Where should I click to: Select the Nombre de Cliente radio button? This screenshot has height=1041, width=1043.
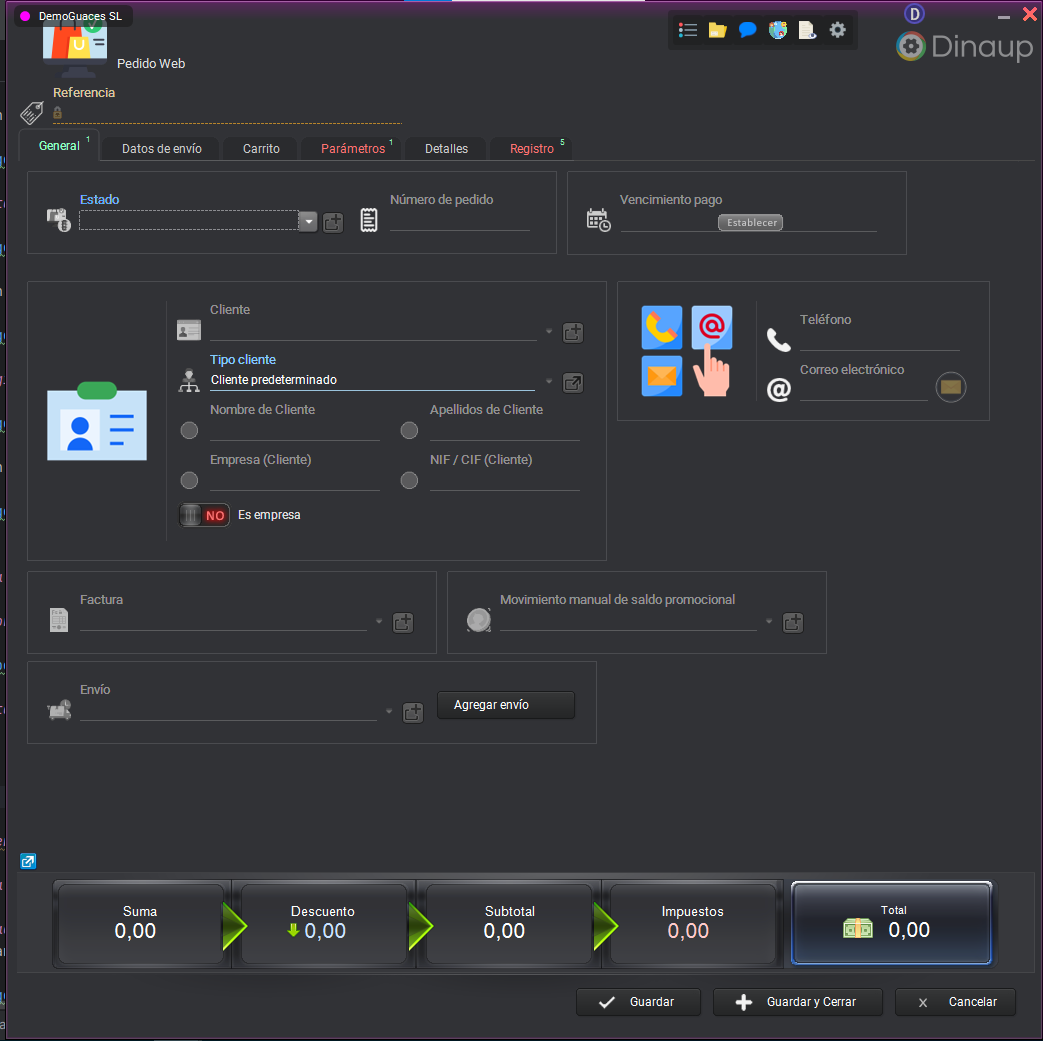(189, 431)
